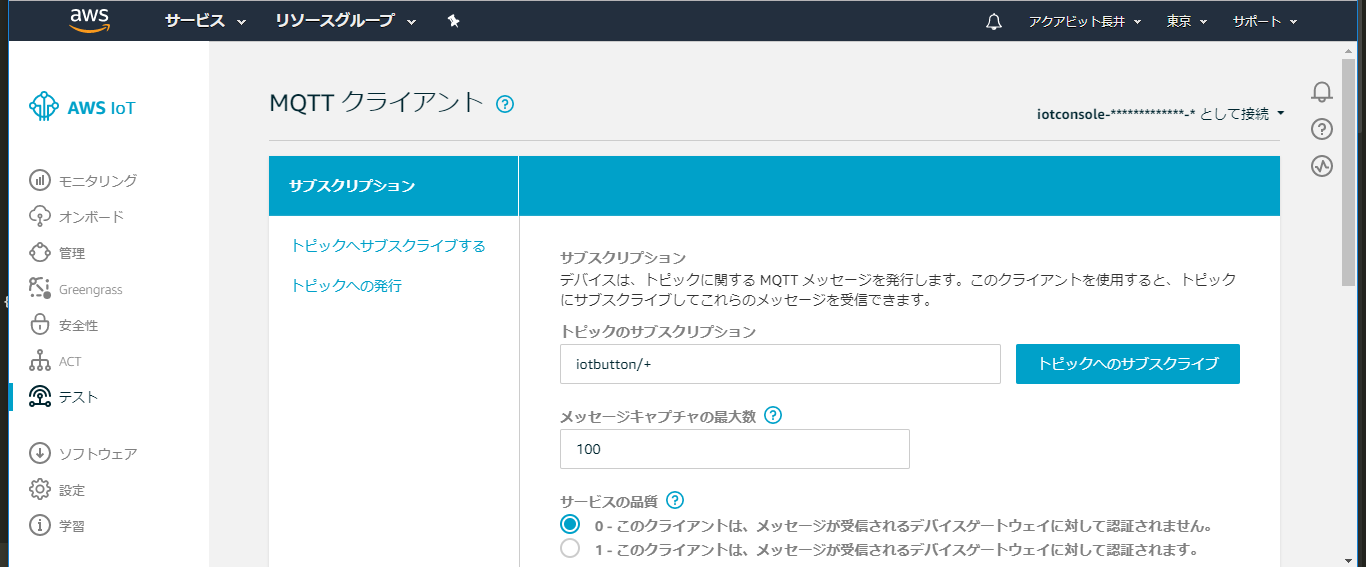Expand the iotconsole として接続 dropdown
The height and width of the screenshot is (567, 1366).
click(x=1161, y=114)
